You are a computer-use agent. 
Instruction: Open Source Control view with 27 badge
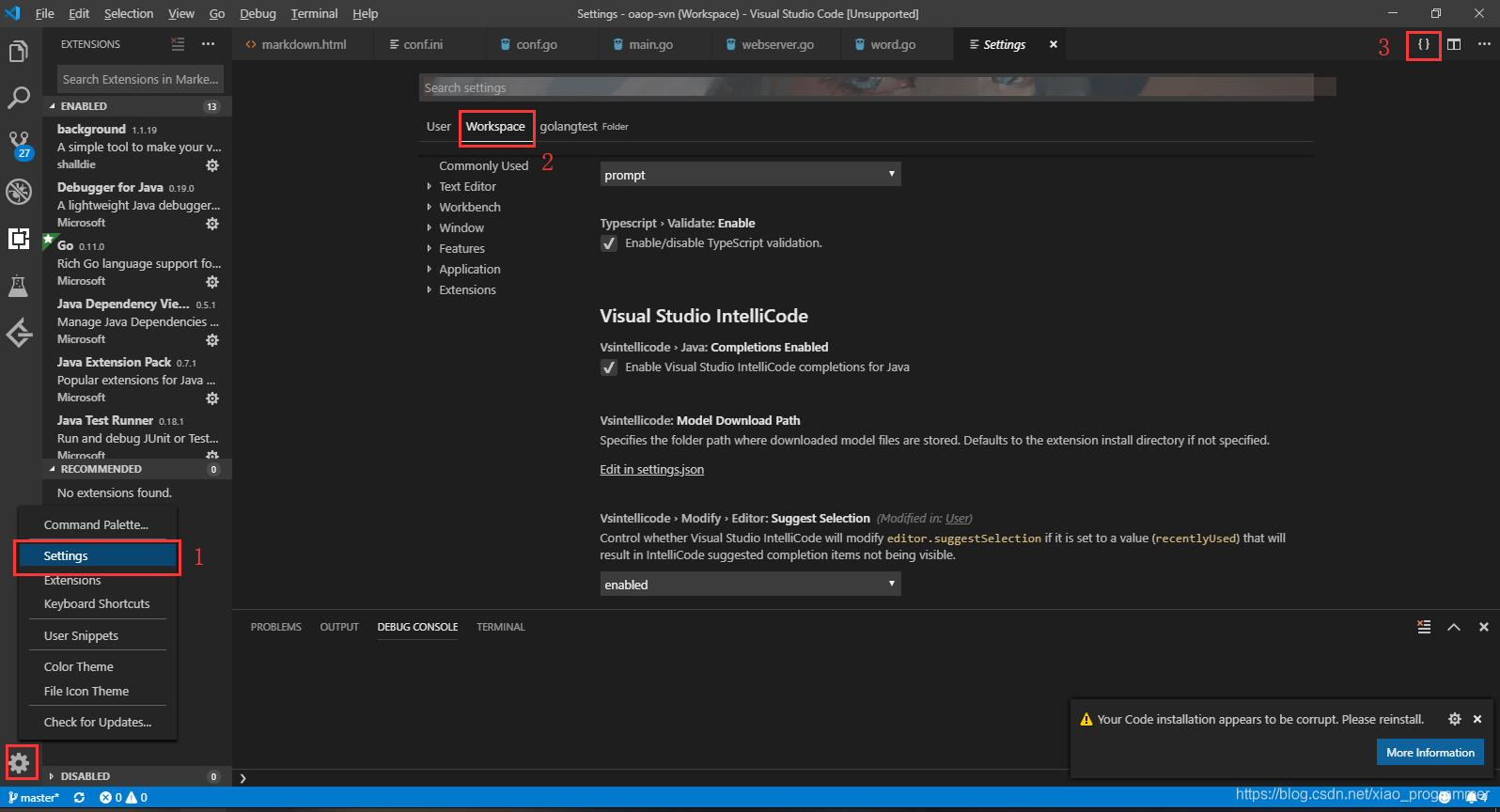point(19,145)
